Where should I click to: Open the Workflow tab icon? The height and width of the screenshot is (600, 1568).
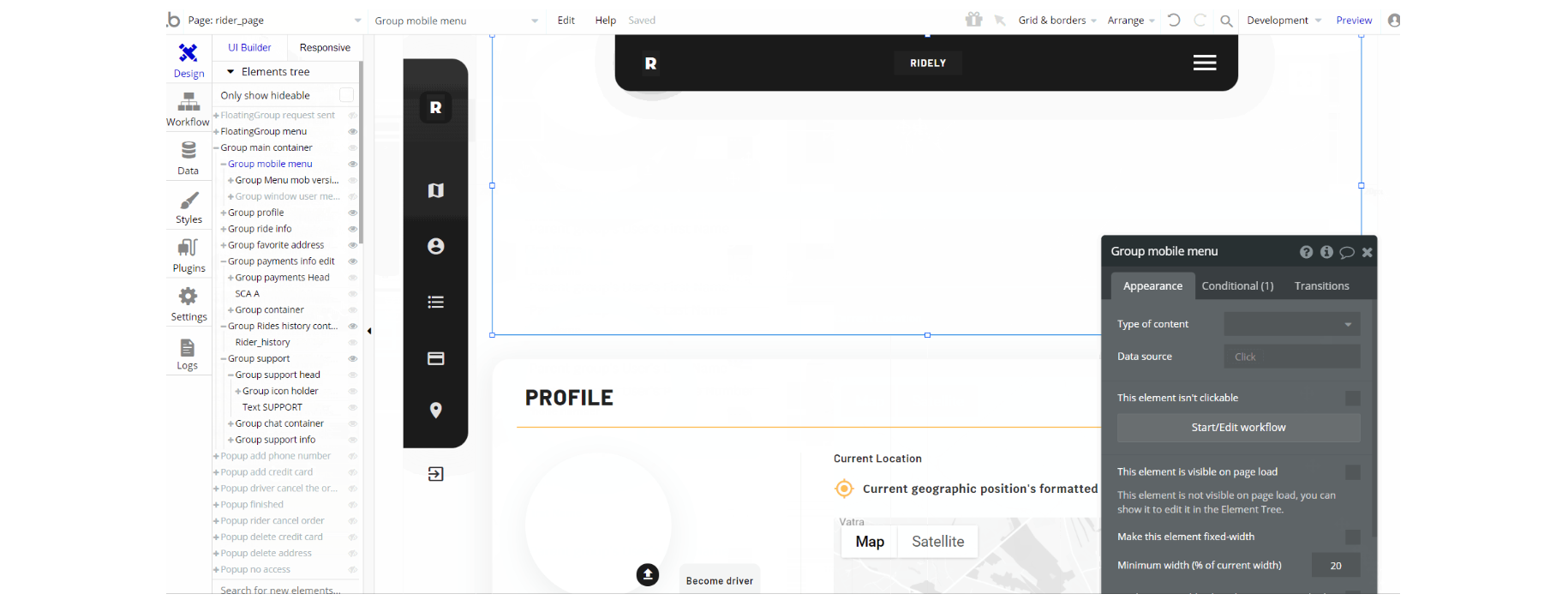pyautogui.click(x=189, y=103)
